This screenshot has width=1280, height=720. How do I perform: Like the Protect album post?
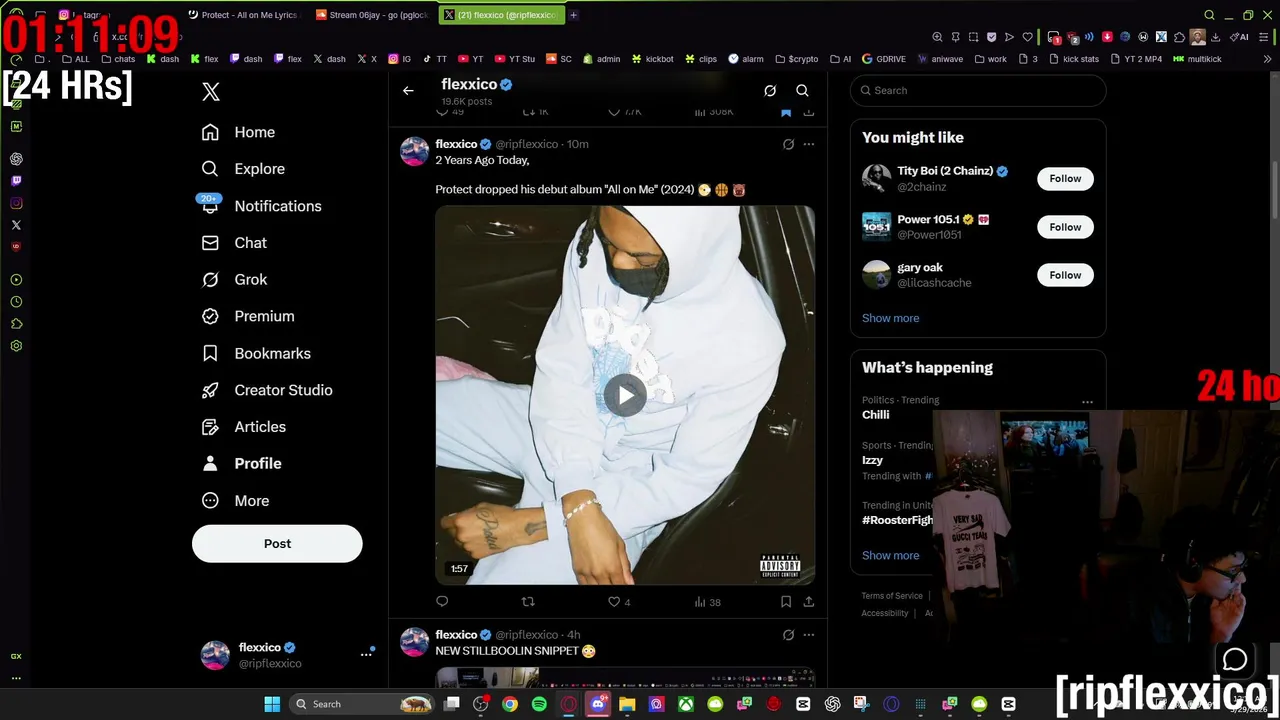pos(620,602)
